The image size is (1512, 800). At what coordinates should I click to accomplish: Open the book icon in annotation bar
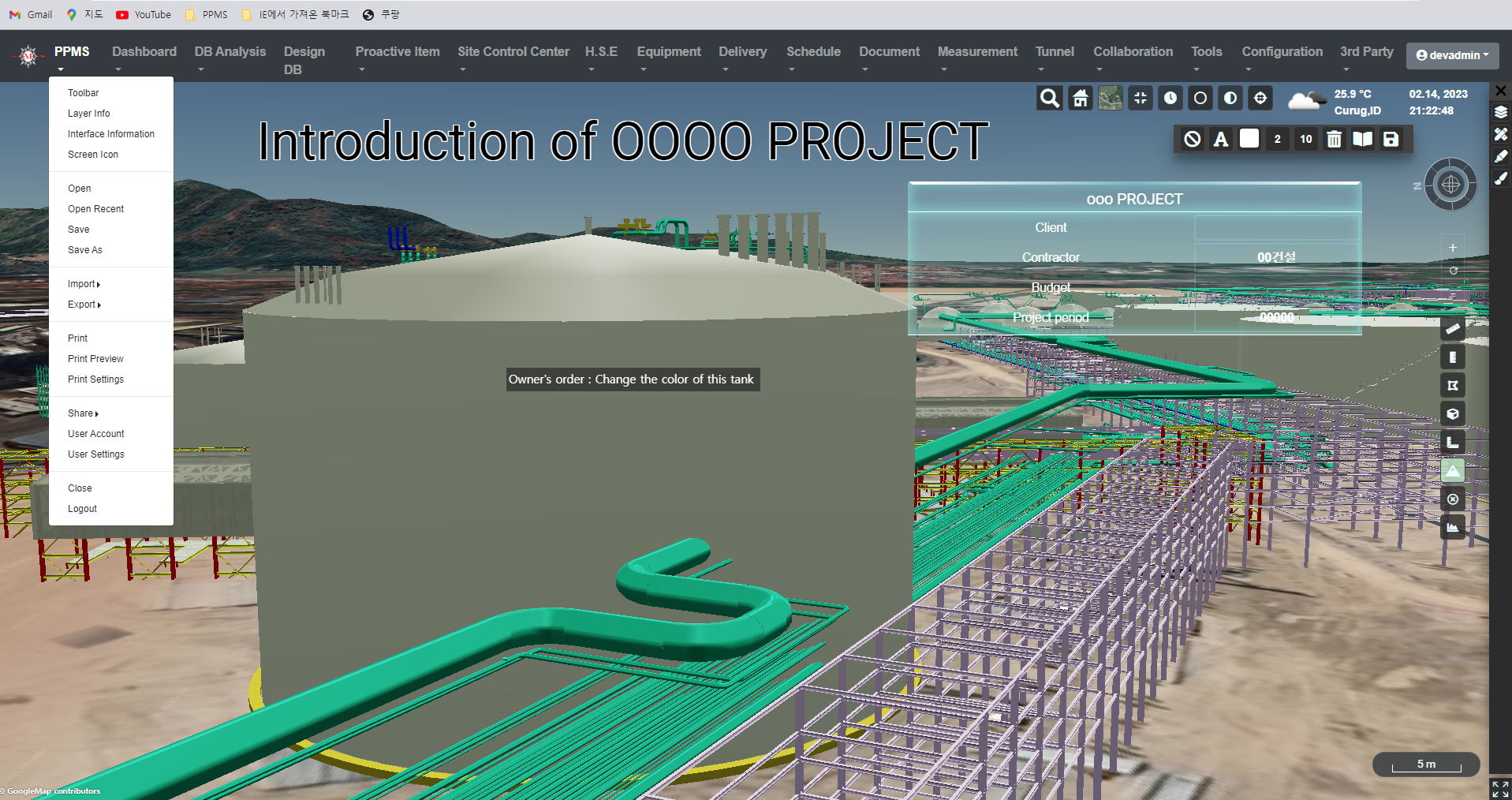tap(1363, 140)
